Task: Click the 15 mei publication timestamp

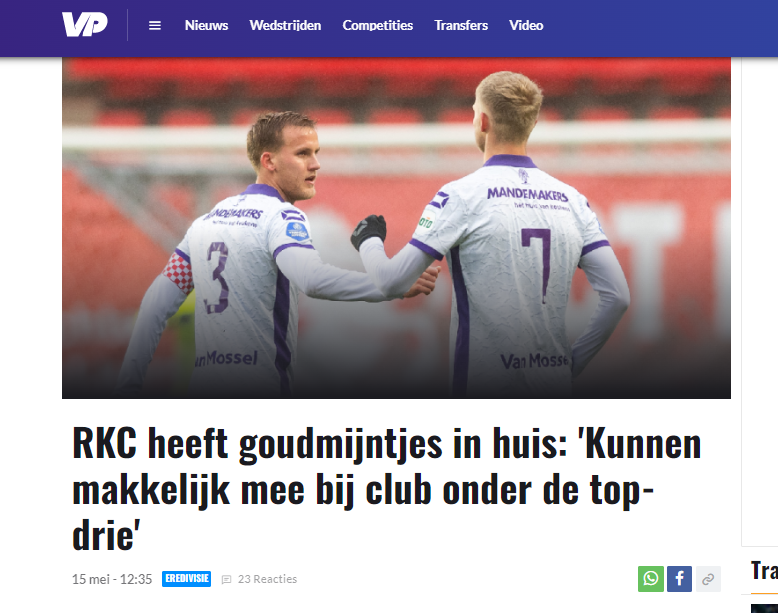Action: [x=112, y=579]
